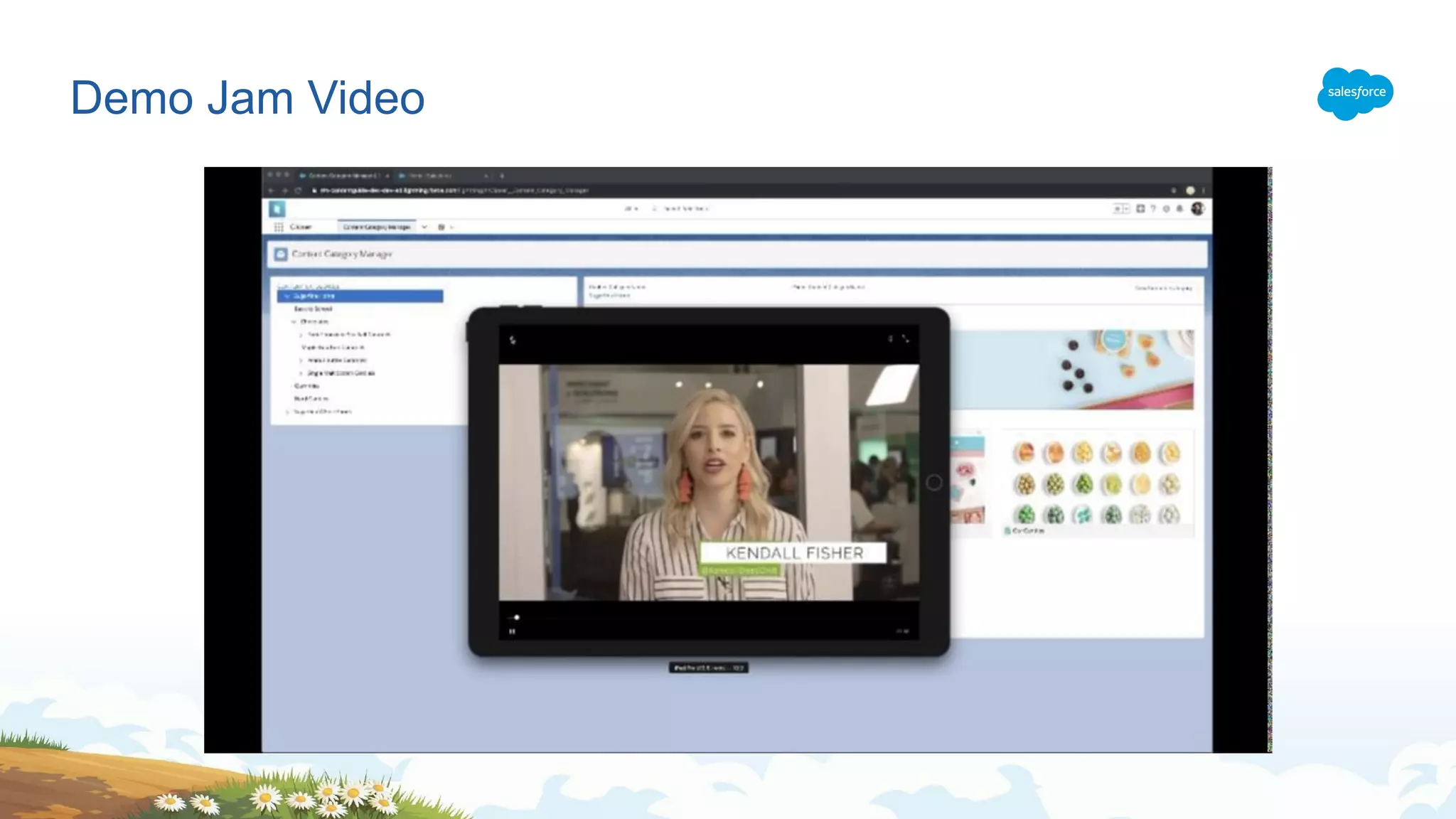Click the global search box in header
Viewport: 1456px width, 819px height.
click(684, 208)
